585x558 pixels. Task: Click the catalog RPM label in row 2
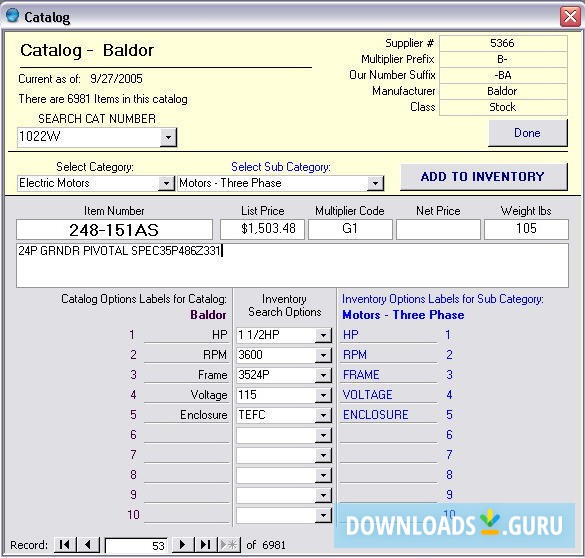click(215, 355)
